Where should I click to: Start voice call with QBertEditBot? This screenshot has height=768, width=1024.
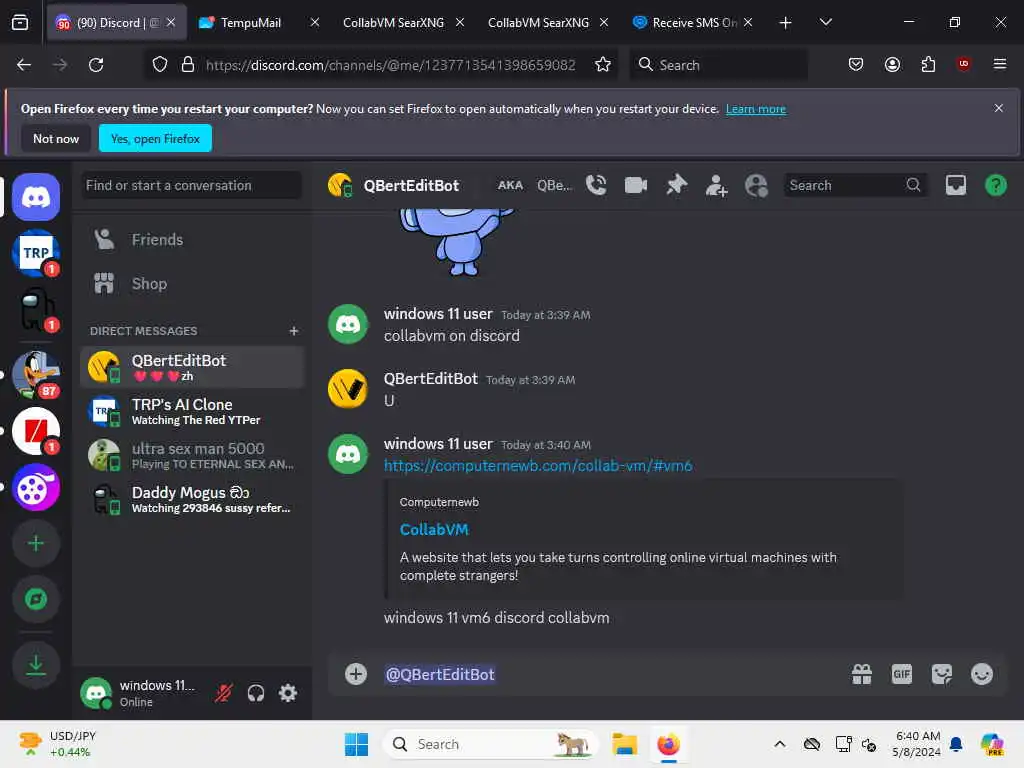click(x=596, y=185)
